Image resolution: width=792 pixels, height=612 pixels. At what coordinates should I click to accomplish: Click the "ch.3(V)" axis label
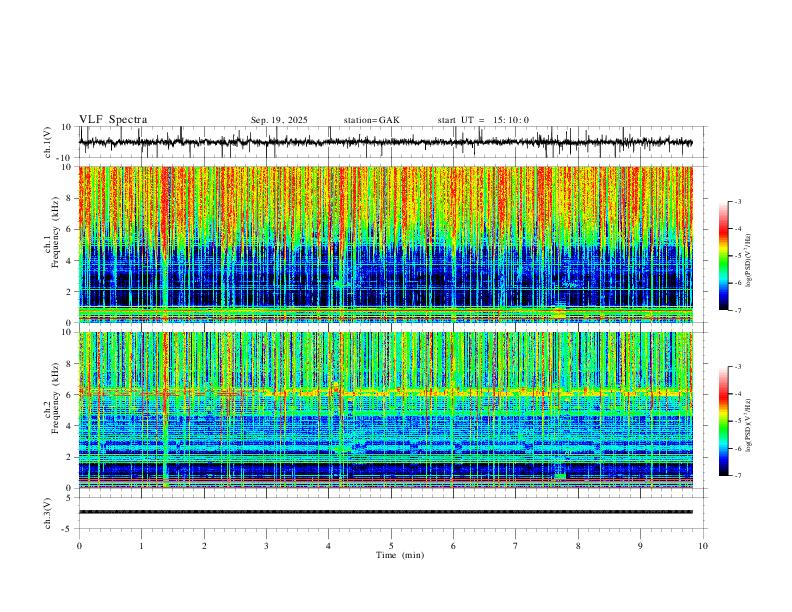(49, 513)
